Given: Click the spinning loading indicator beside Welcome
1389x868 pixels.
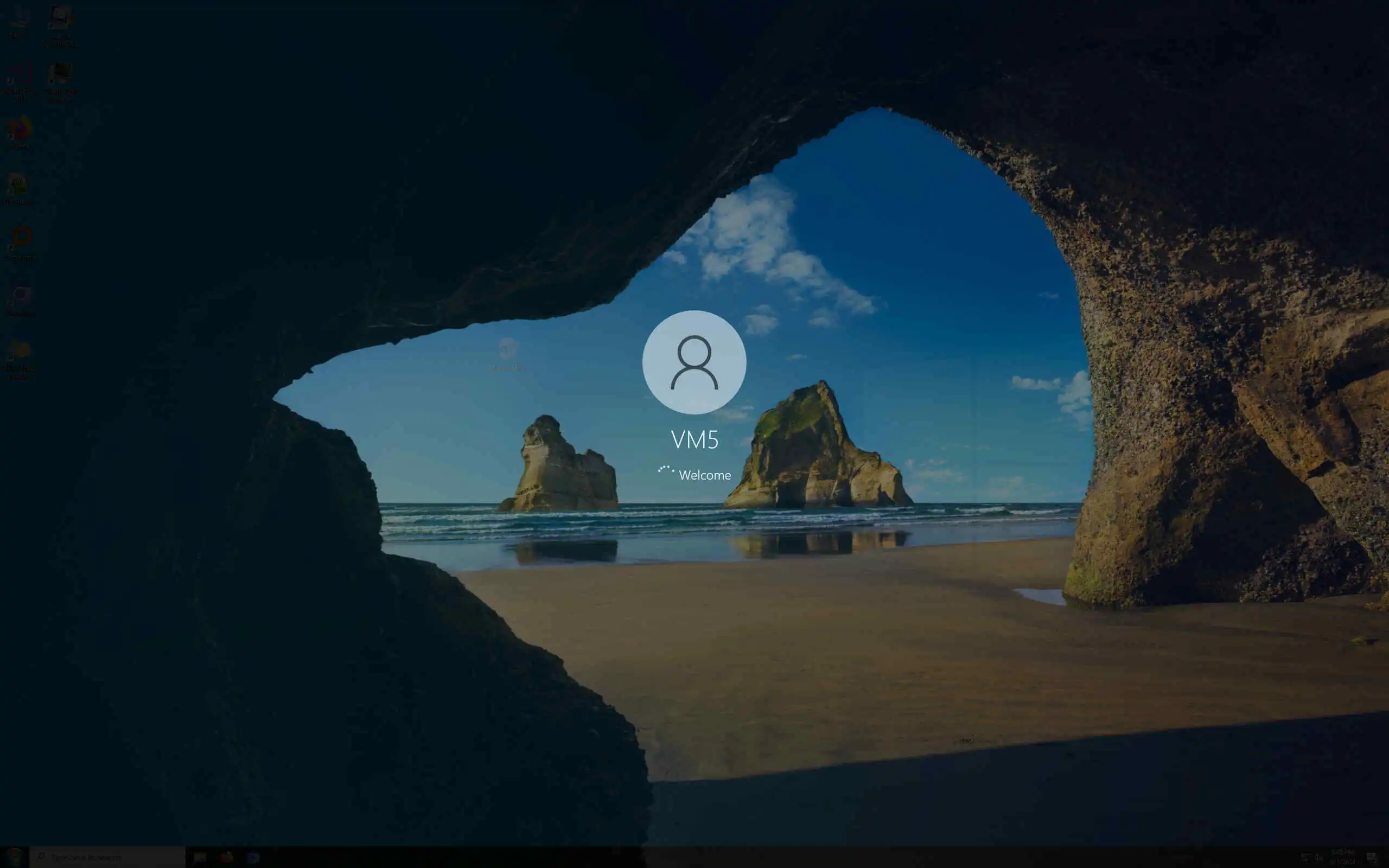Looking at the screenshot, I should pyautogui.click(x=666, y=471).
